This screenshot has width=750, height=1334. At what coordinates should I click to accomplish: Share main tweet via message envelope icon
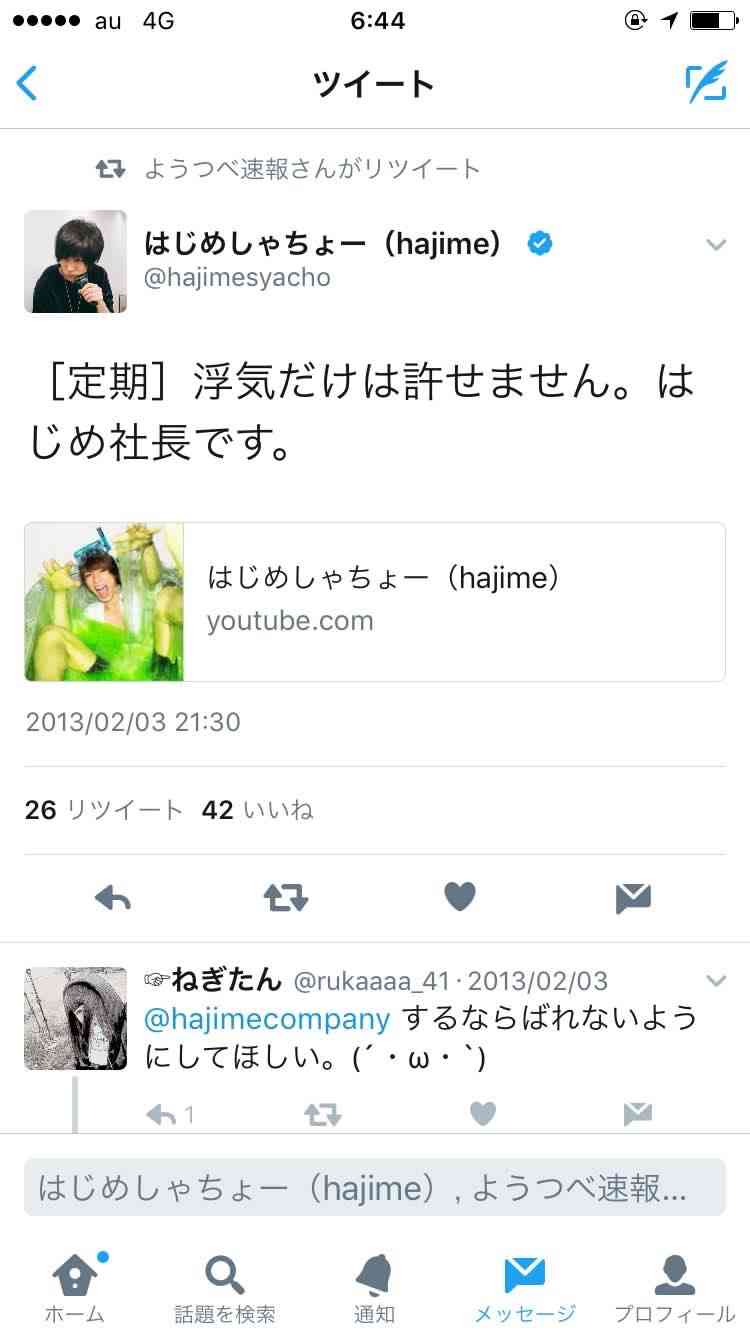pyautogui.click(x=633, y=898)
